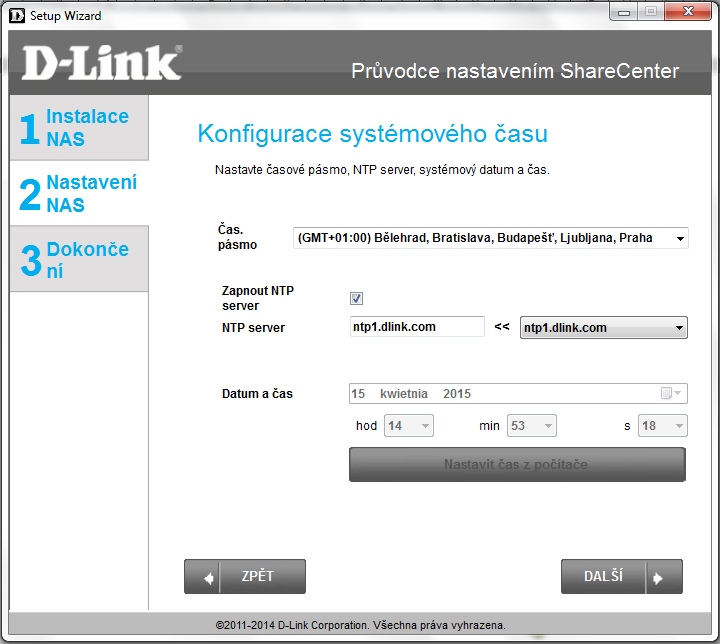Open the hod hours dropdown showing 14
720x644 pixels.
(x=408, y=425)
